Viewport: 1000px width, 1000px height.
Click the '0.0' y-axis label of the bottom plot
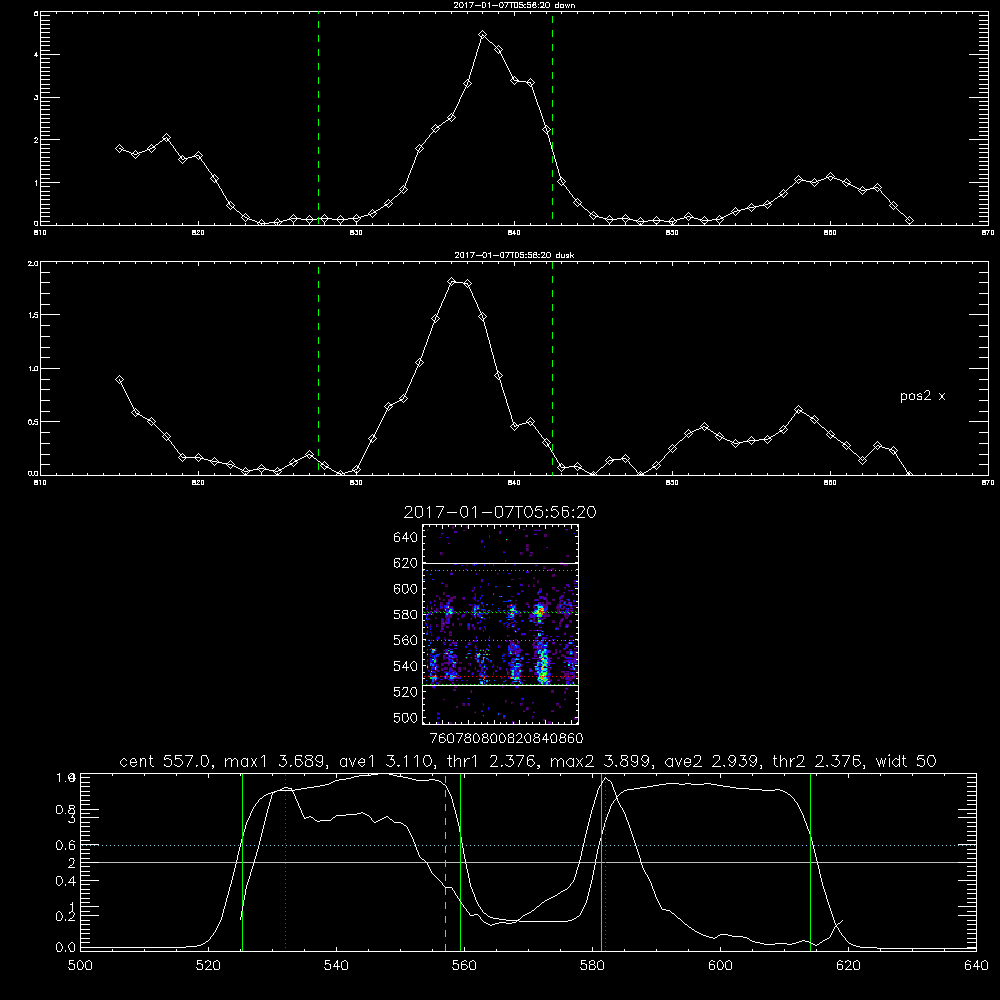pyautogui.click(x=65, y=948)
